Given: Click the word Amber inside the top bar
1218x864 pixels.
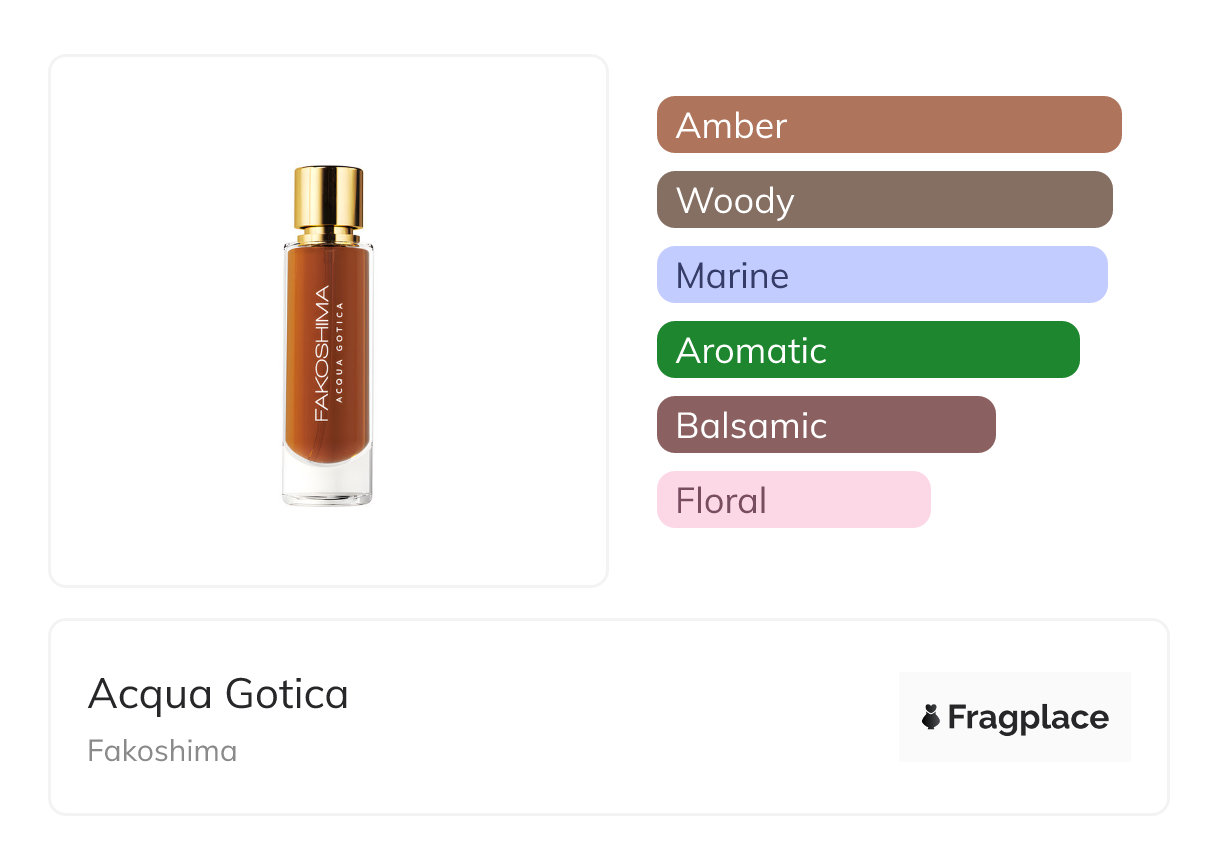Looking at the screenshot, I should [x=731, y=126].
